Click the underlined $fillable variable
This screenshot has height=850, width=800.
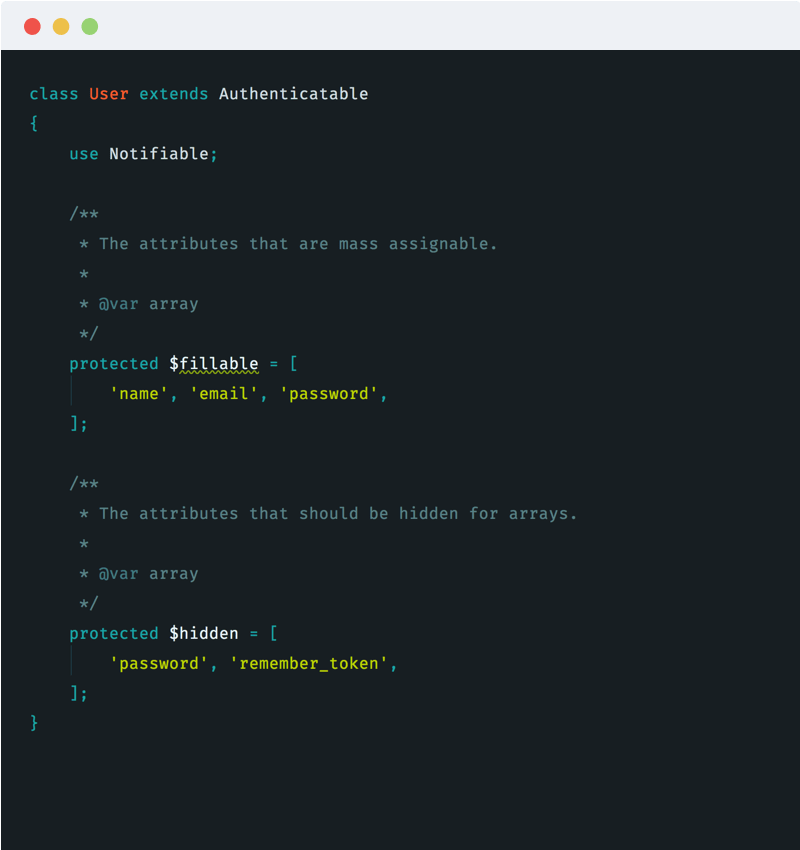(x=214, y=364)
